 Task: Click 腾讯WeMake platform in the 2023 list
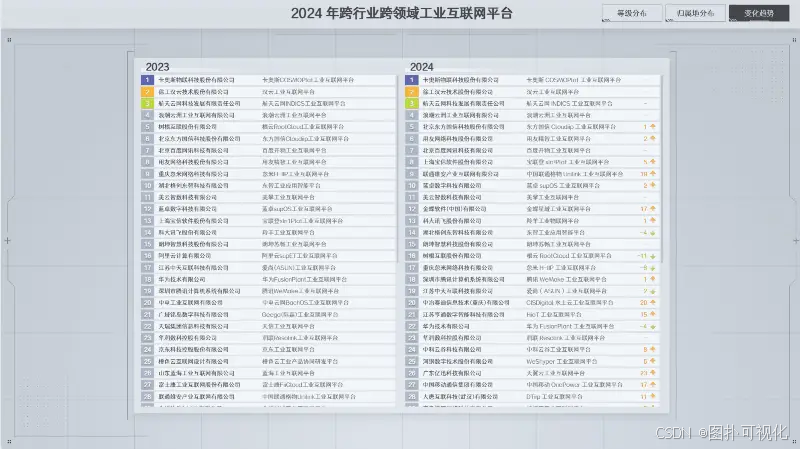[300, 291]
